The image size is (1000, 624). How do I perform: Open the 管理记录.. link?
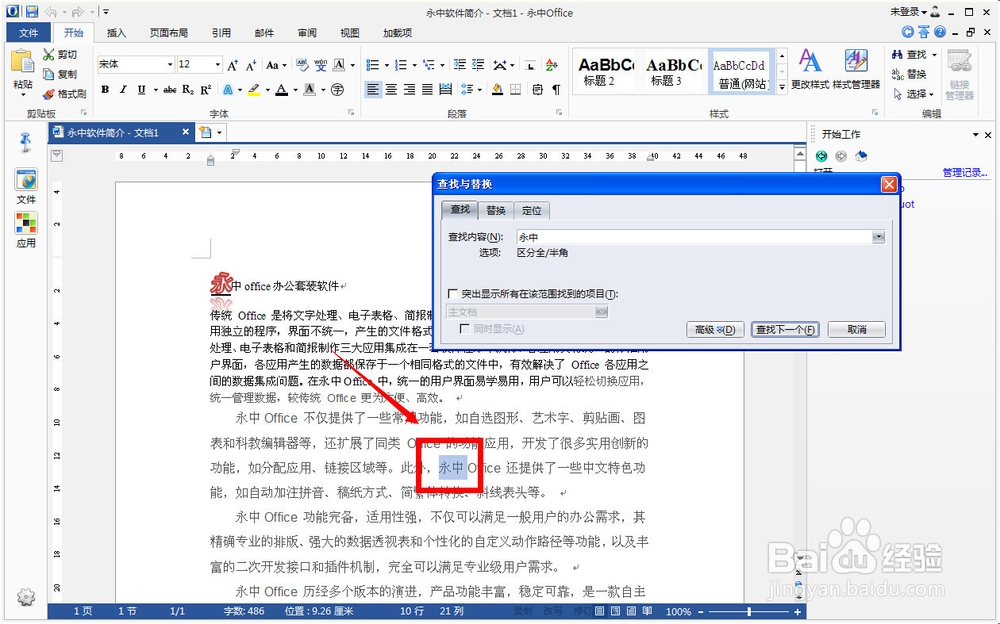tap(965, 172)
